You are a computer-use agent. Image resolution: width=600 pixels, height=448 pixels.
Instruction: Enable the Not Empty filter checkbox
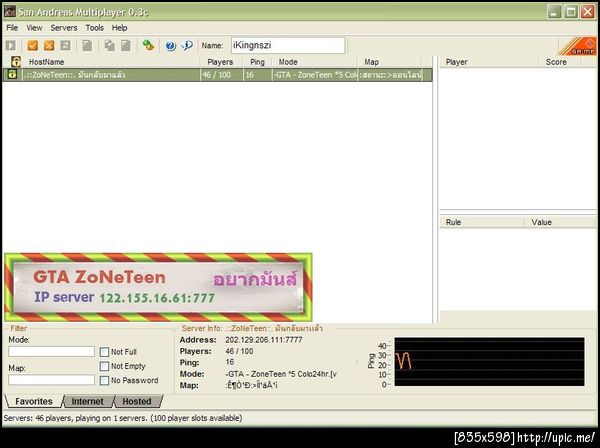click(x=104, y=366)
